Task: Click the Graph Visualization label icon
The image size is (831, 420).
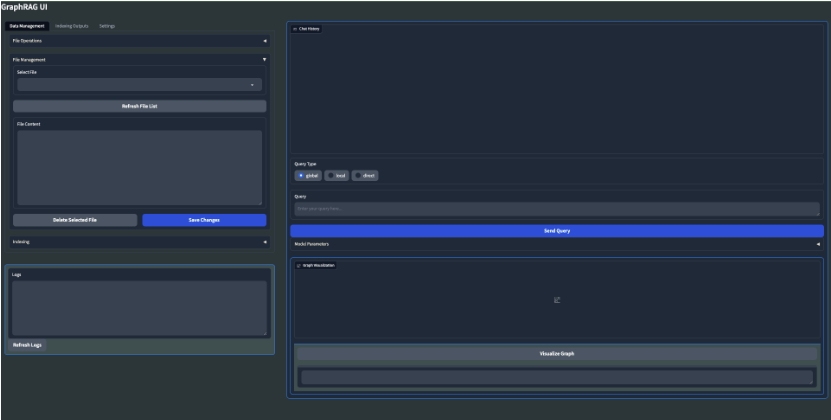Action: (x=299, y=265)
